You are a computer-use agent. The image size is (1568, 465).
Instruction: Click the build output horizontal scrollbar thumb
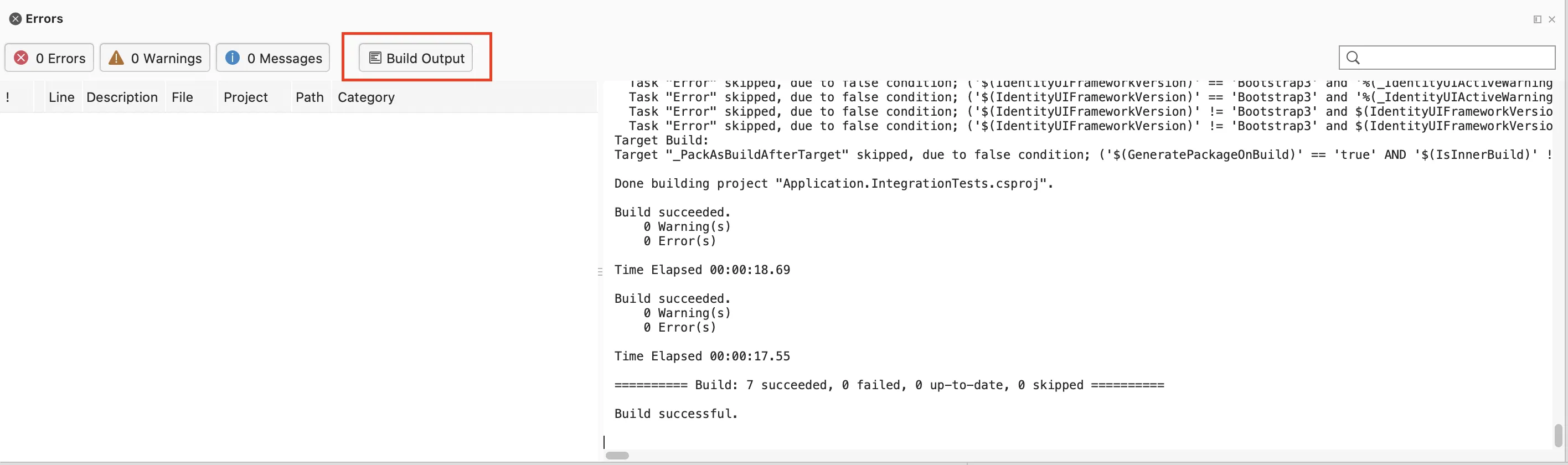(x=617, y=455)
